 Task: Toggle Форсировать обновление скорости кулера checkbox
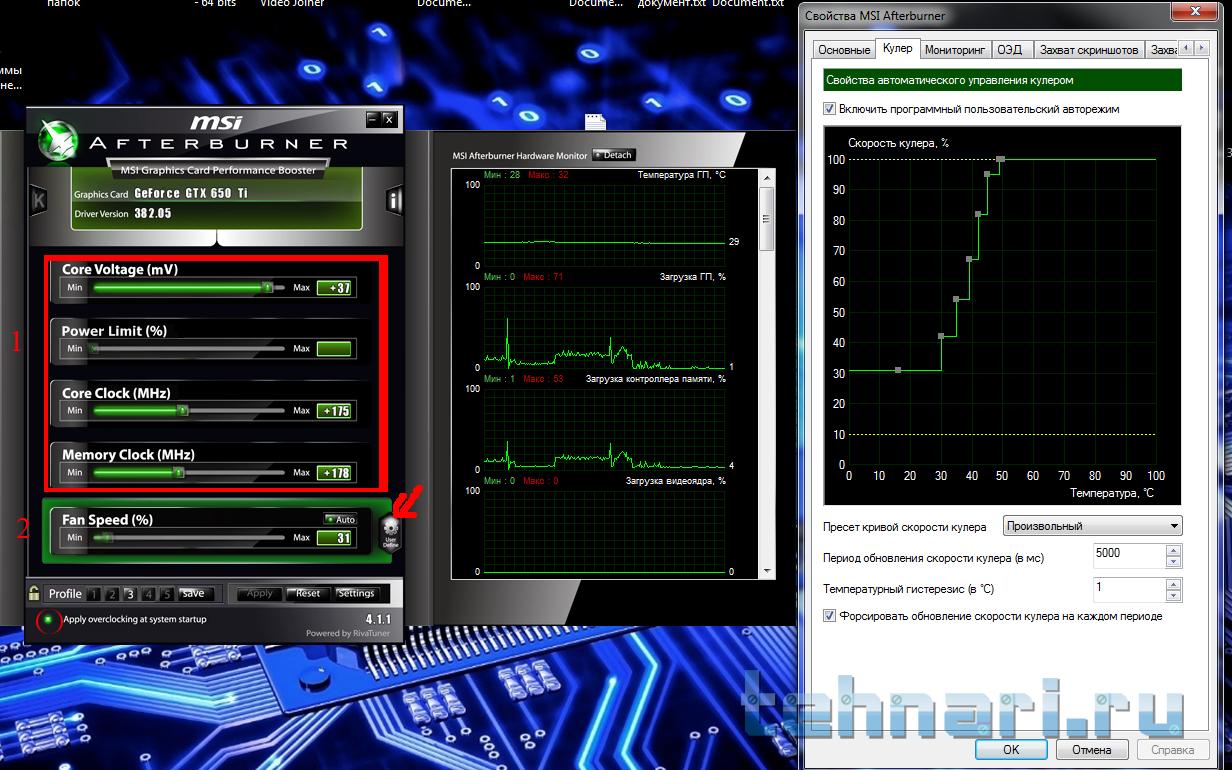tap(829, 616)
